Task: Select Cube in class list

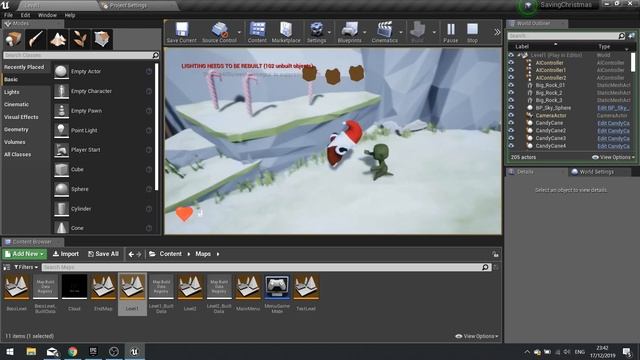Action: 103,169
